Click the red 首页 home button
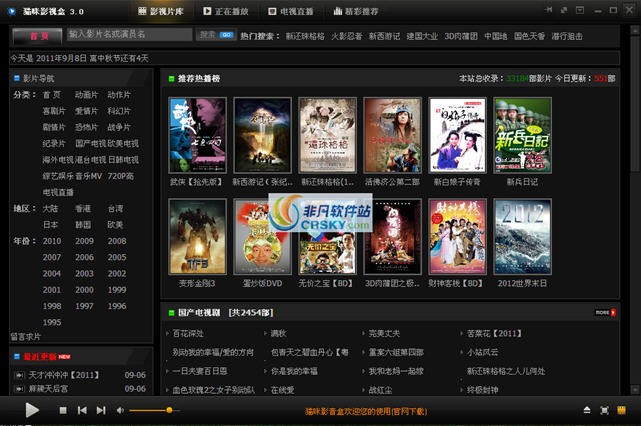 pyautogui.click(x=37, y=35)
